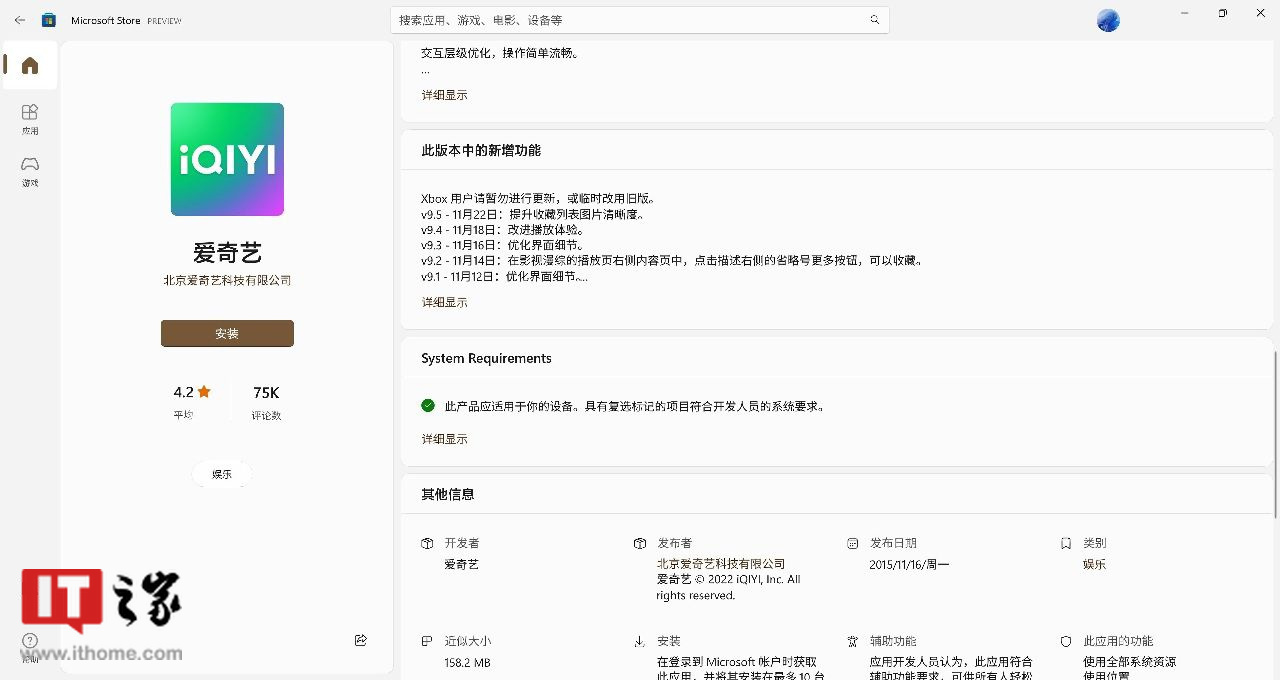Click the search magnifier icon
This screenshot has height=680, width=1280.
(874, 19)
